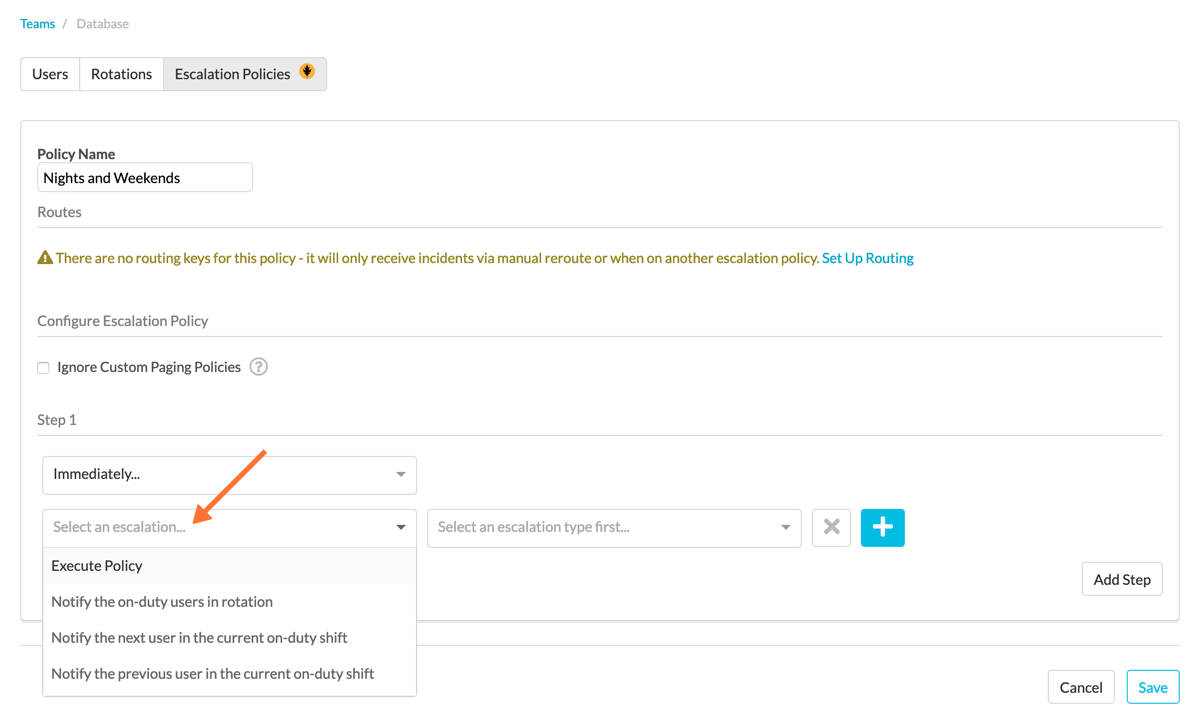The image size is (1195, 723).
Task: Select Execute Policy from the escalation list
Action: (97, 565)
